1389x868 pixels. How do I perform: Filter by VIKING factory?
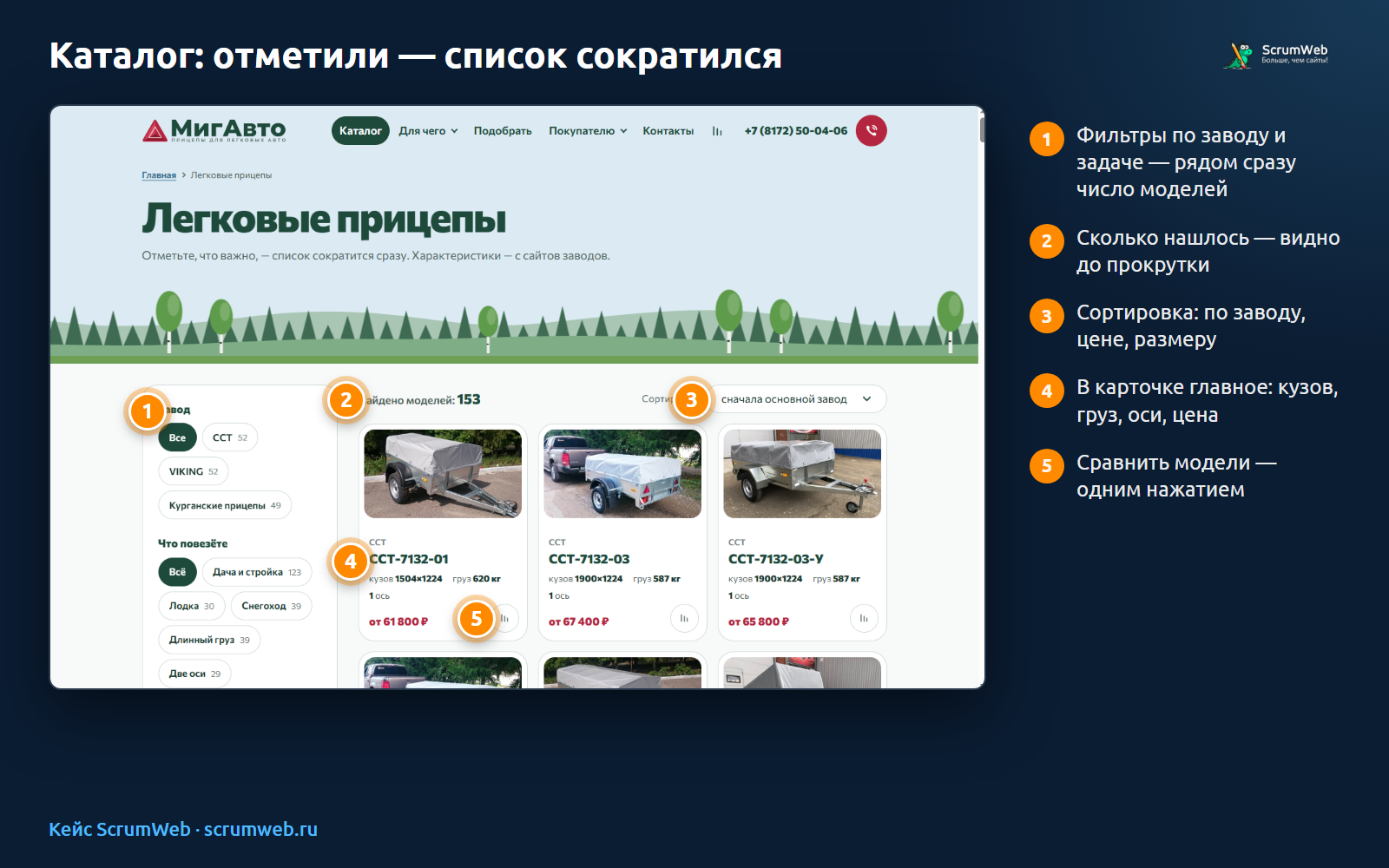click(x=194, y=471)
